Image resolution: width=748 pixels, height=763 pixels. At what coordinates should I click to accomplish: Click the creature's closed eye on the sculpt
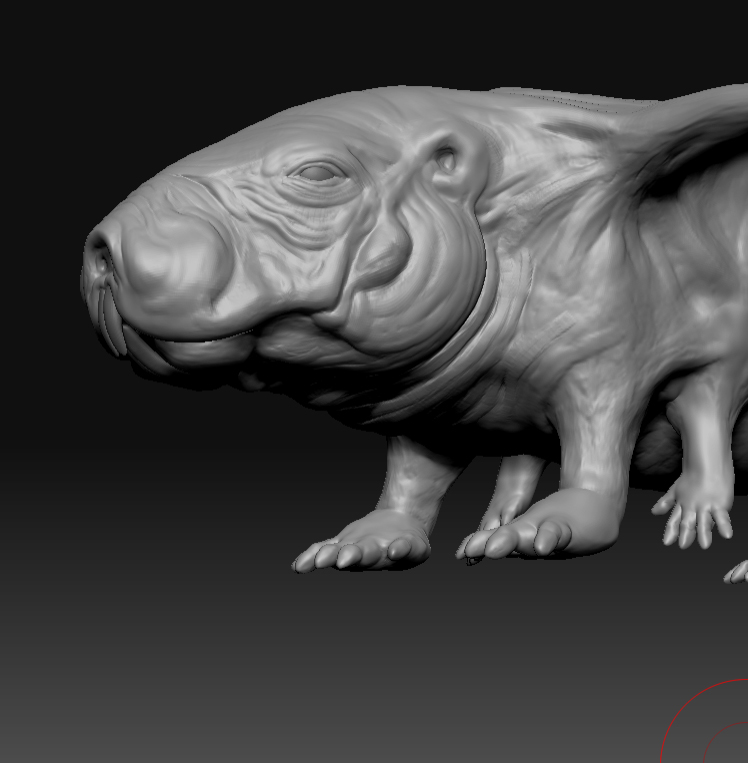click(319, 173)
